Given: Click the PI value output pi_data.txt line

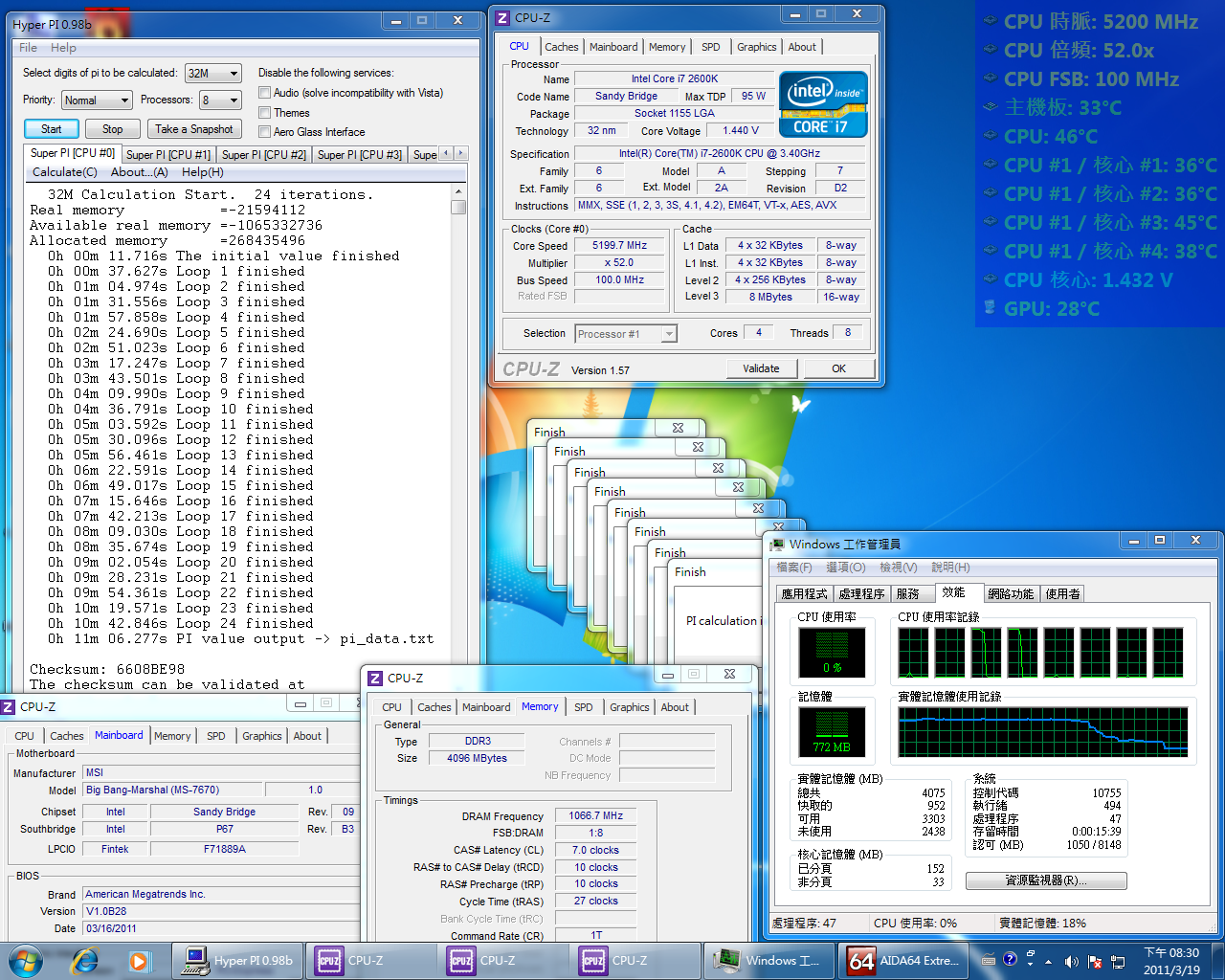Looking at the screenshot, I should pos(241,638).
